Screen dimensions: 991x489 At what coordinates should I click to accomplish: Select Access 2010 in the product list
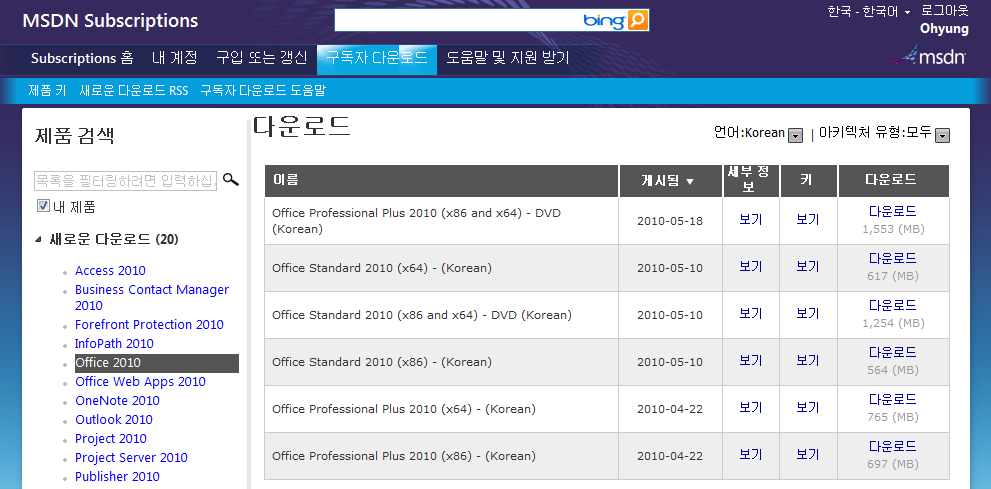click(110, 270)
